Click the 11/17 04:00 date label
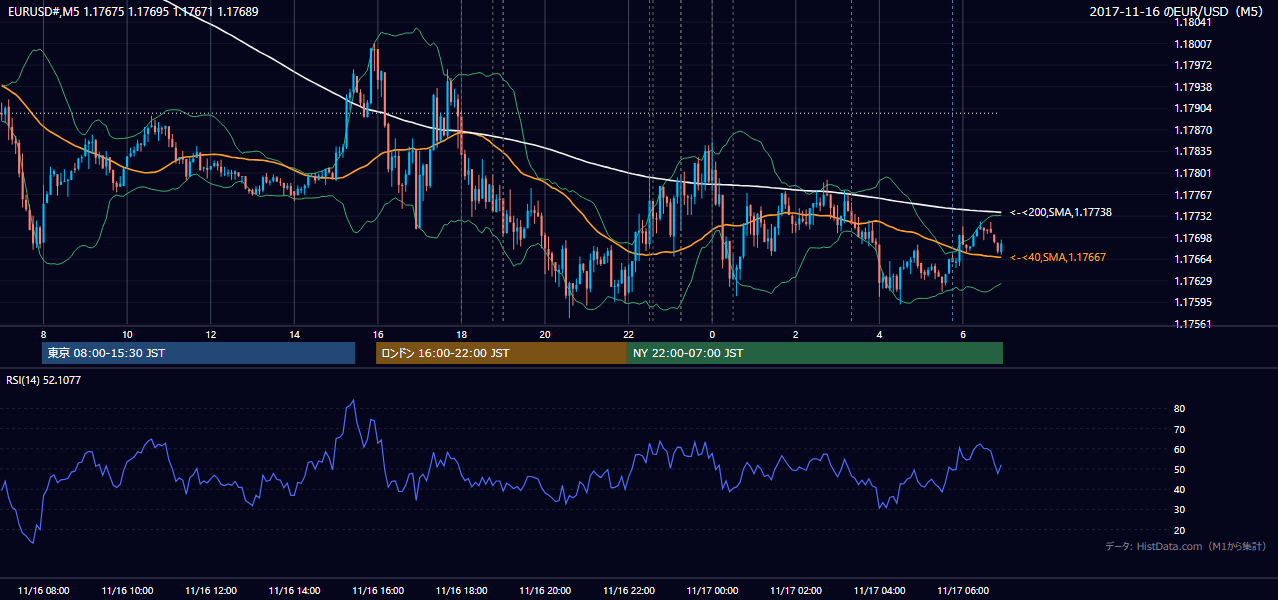1278x600 pixels. pos(879,590)
